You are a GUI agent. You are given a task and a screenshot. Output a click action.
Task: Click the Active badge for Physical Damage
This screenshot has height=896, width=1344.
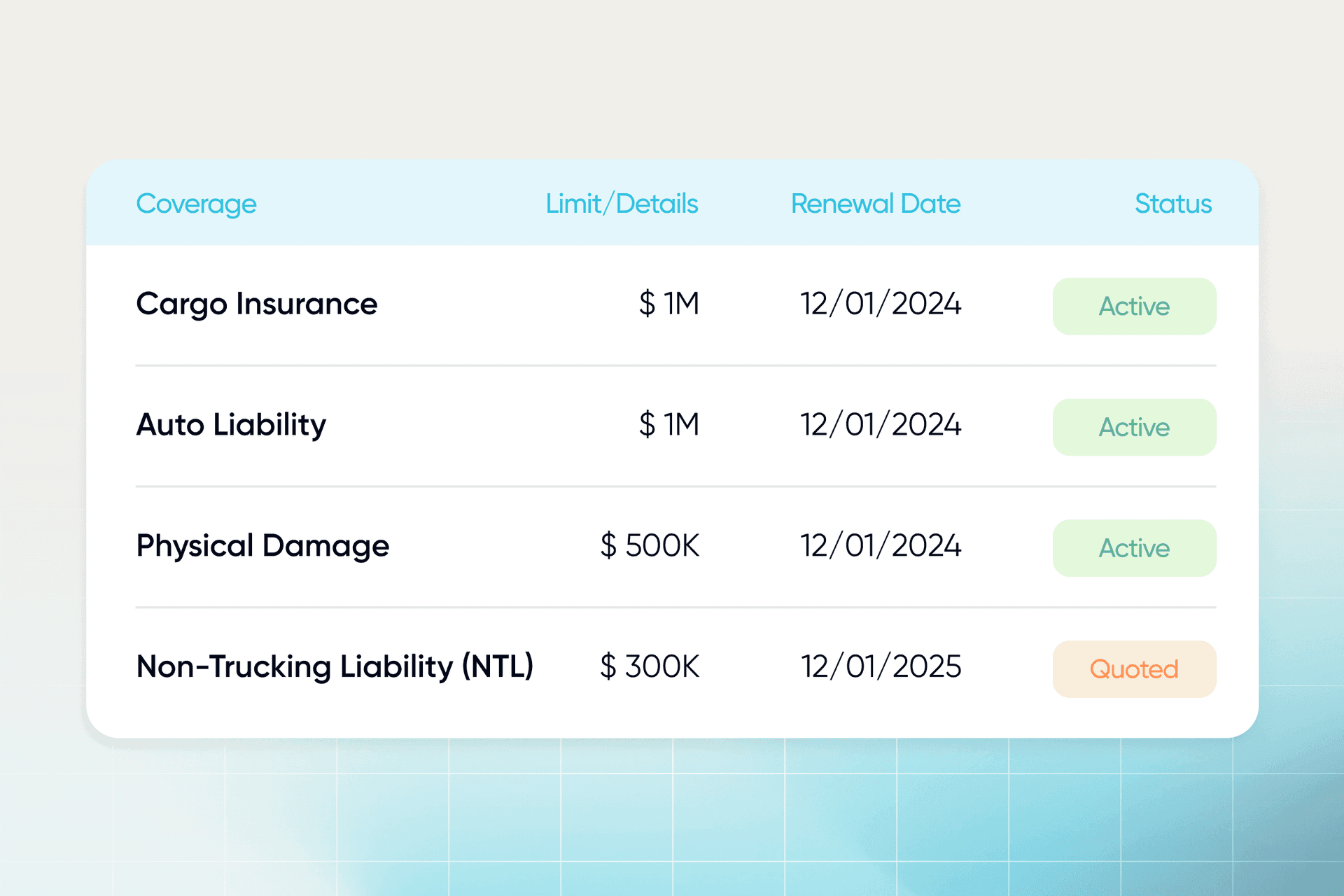point(1134,548)
